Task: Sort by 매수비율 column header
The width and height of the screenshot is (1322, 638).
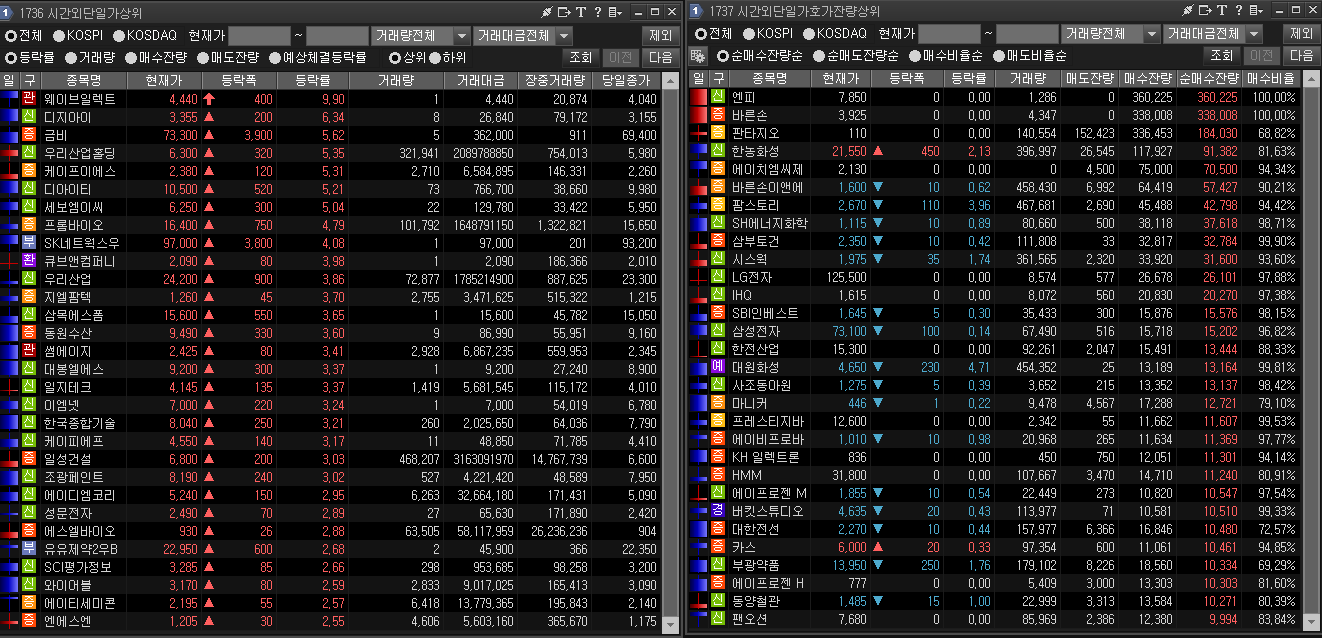Action: tap(1272, 77)
